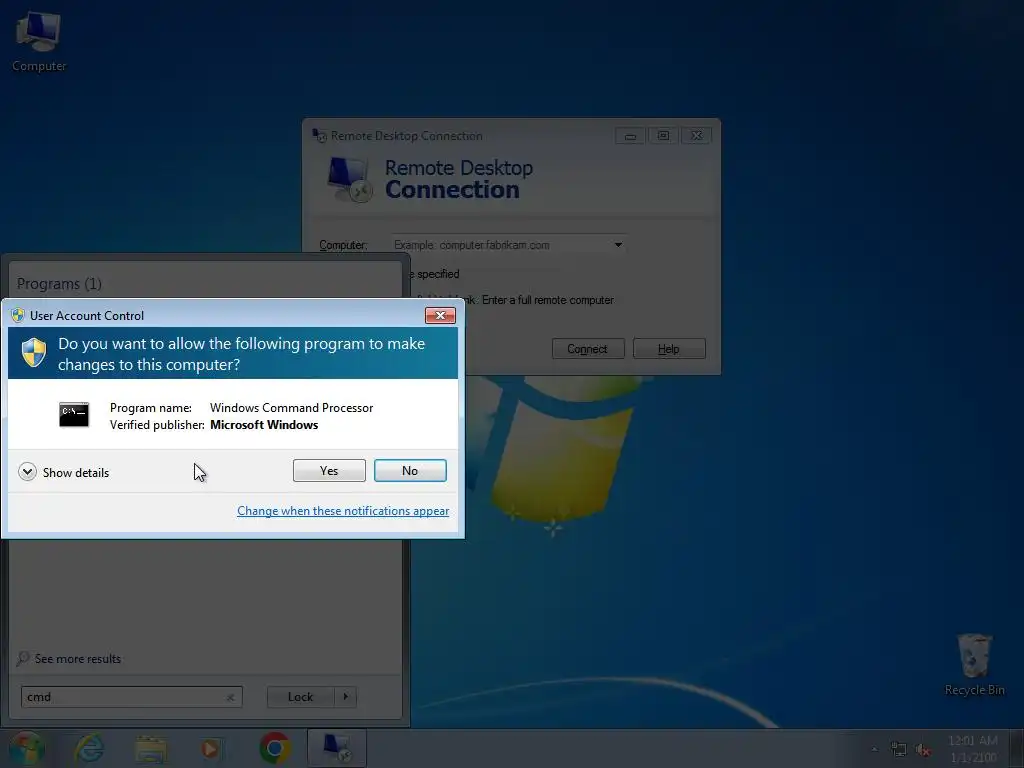Viewport: 1024px width, 768px height.
Task: Expand Show details chevron
Action: [27, 472]
